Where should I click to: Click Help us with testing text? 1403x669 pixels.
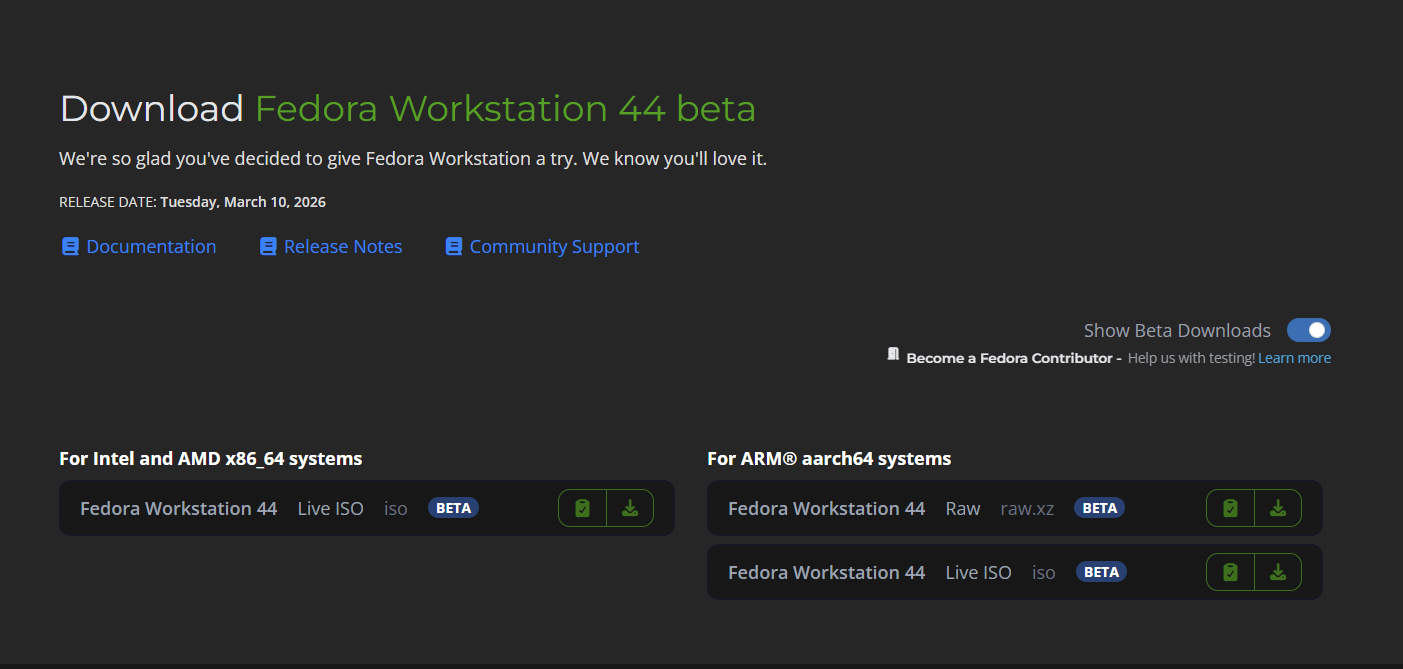point(1191,358)
